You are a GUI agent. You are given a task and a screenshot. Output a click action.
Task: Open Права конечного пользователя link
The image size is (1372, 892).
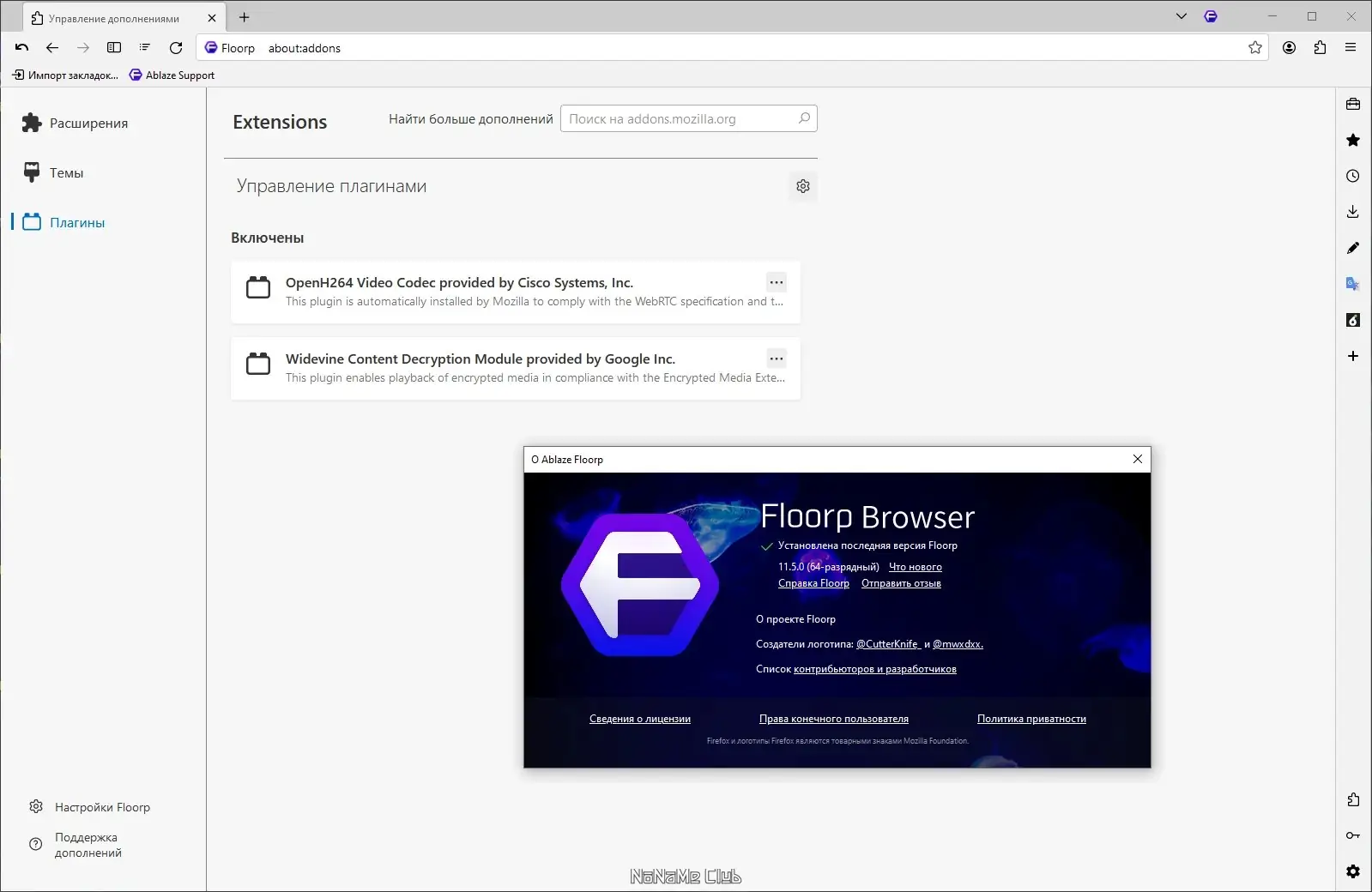834,719
